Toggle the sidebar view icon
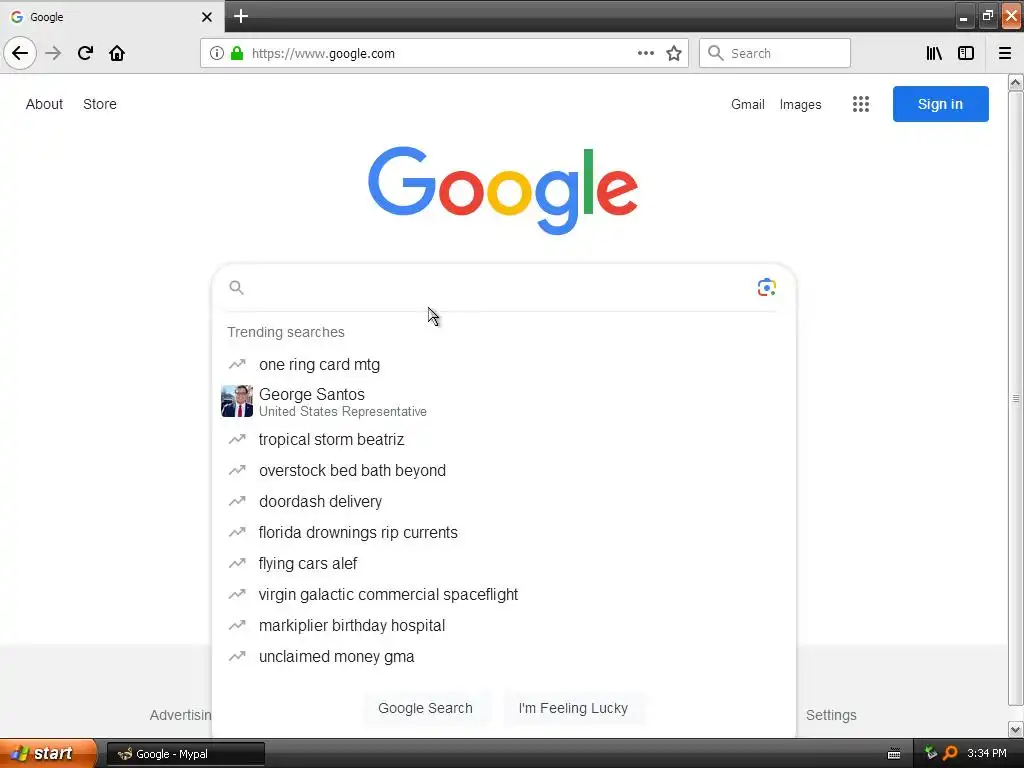 click(966, 53)
